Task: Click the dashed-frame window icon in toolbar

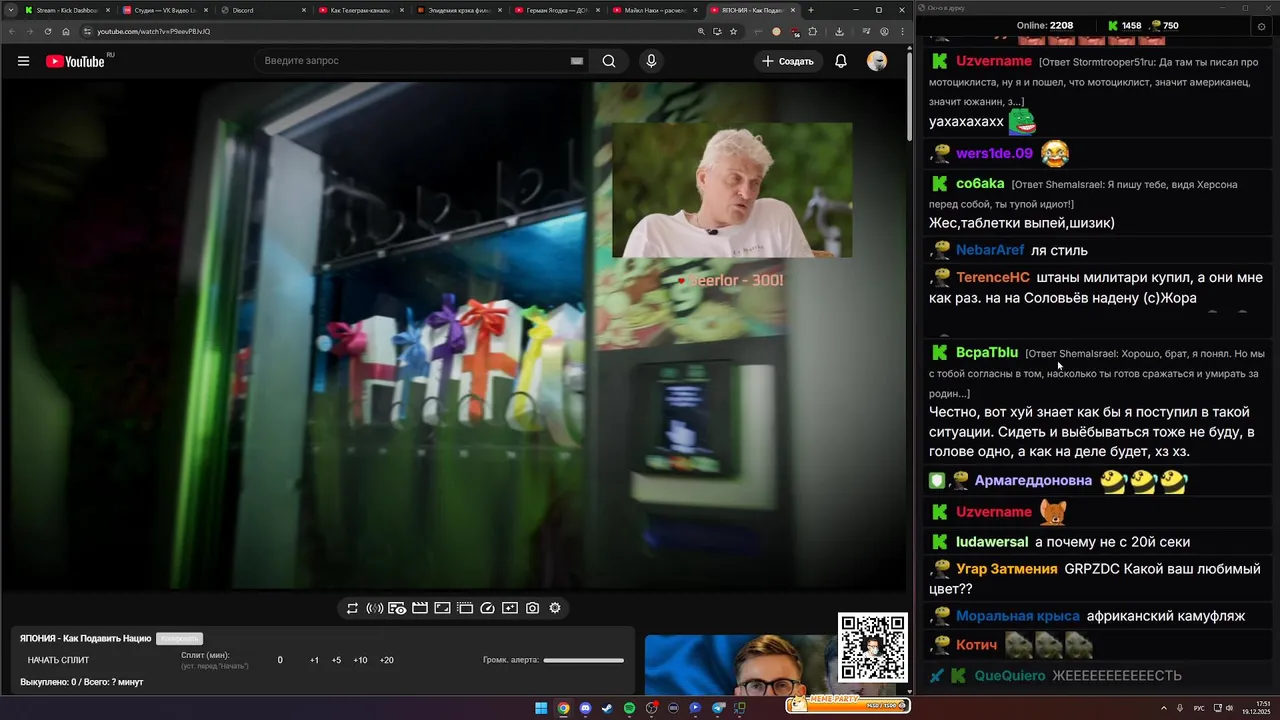Action: [465, 608]
